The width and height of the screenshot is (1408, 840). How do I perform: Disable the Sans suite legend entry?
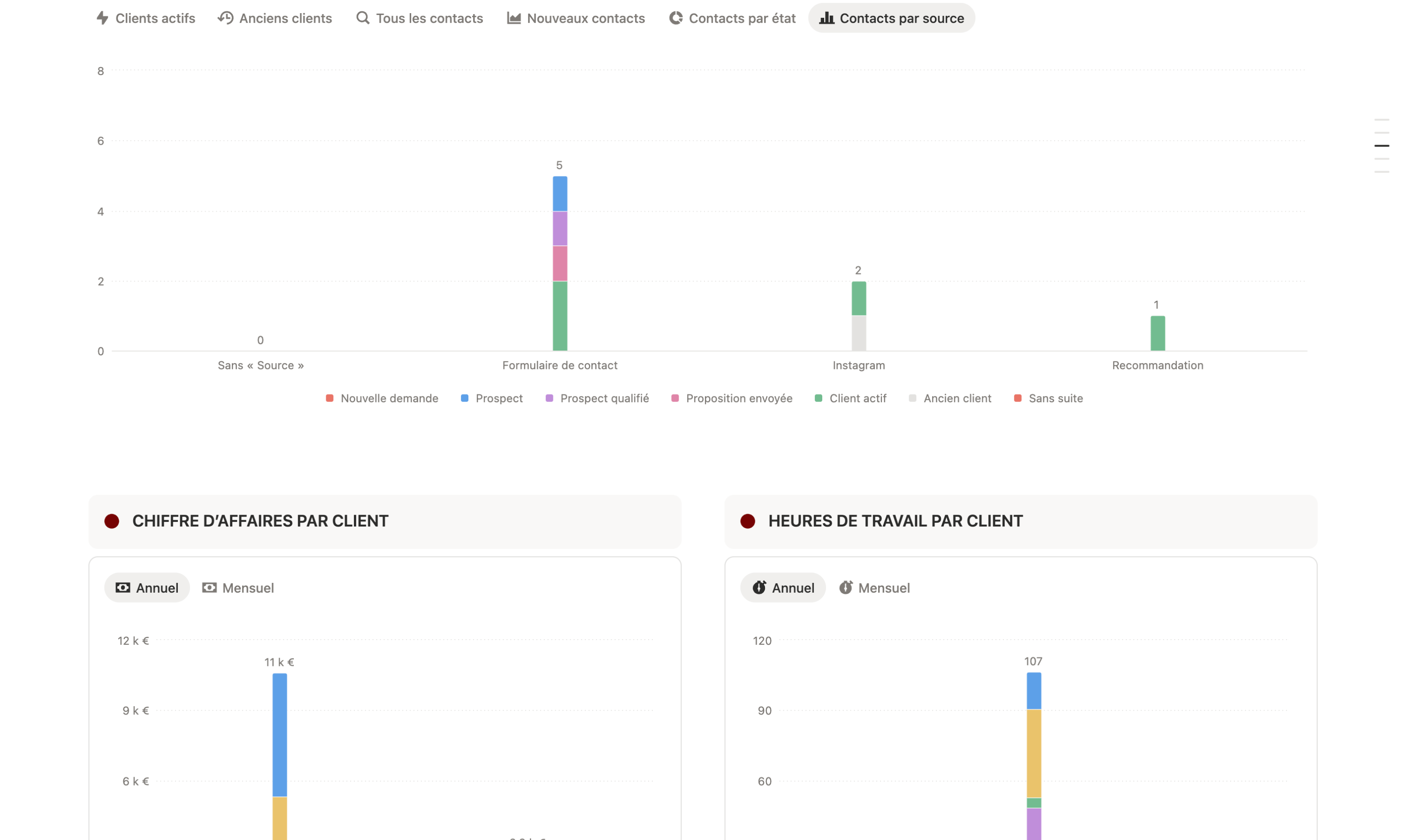point(1048,398)
